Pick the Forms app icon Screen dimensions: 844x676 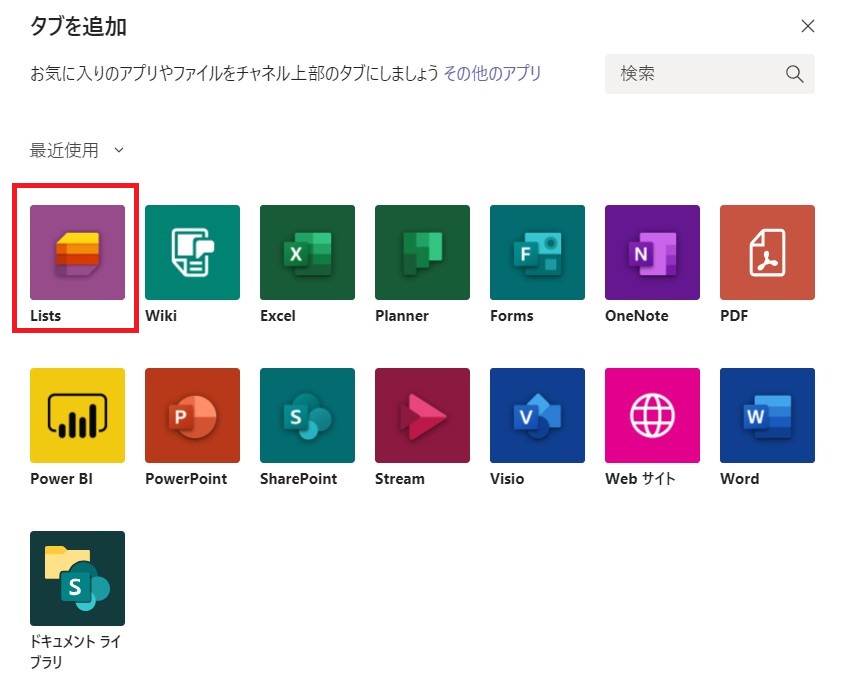point(537,252)
